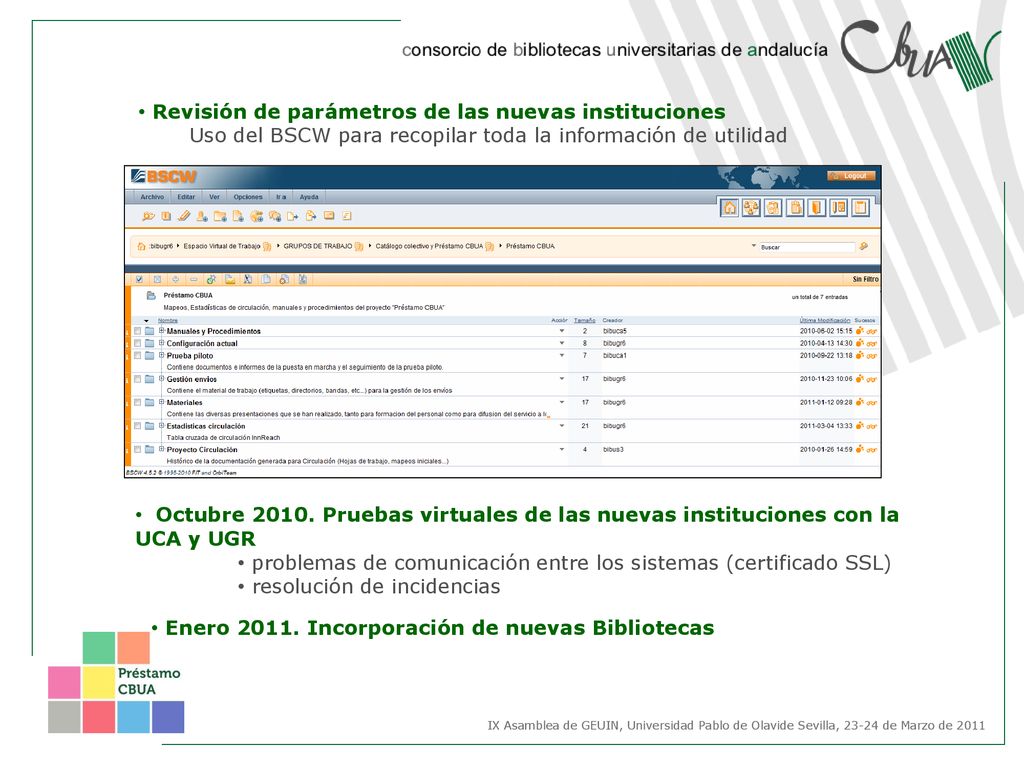Click the date 2011-01-12 09:28
The image size is (1024, 768).
(826, 402)
